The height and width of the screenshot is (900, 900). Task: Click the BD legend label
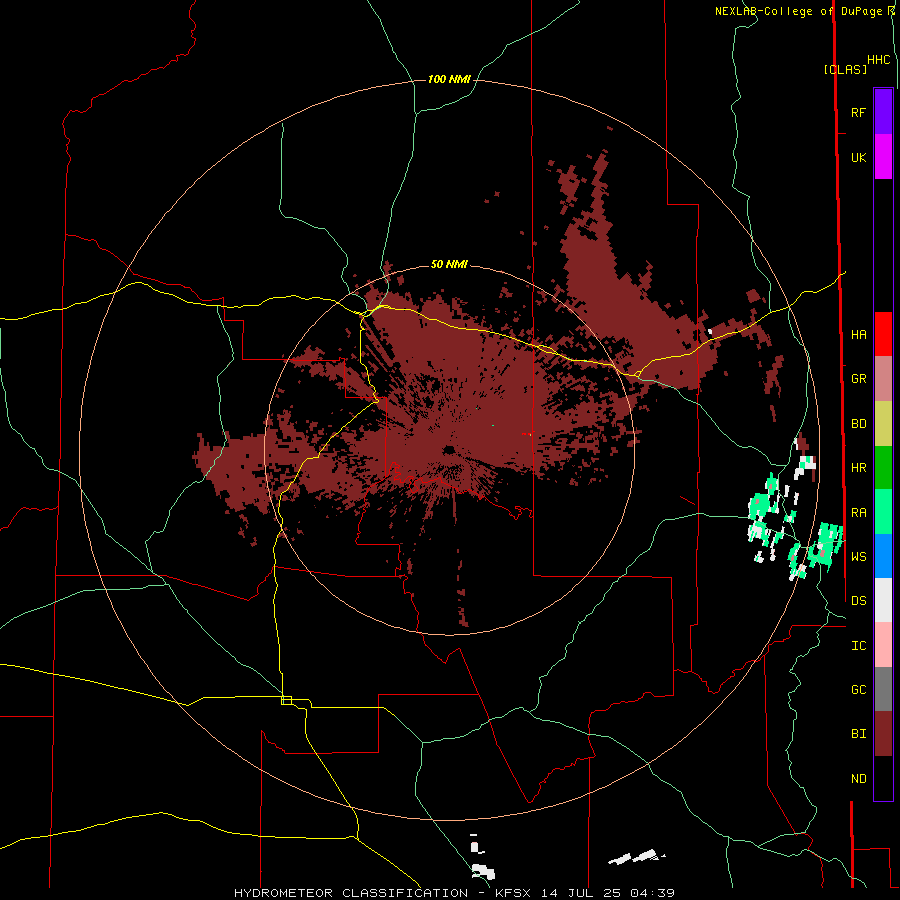[x=858, y=424]
